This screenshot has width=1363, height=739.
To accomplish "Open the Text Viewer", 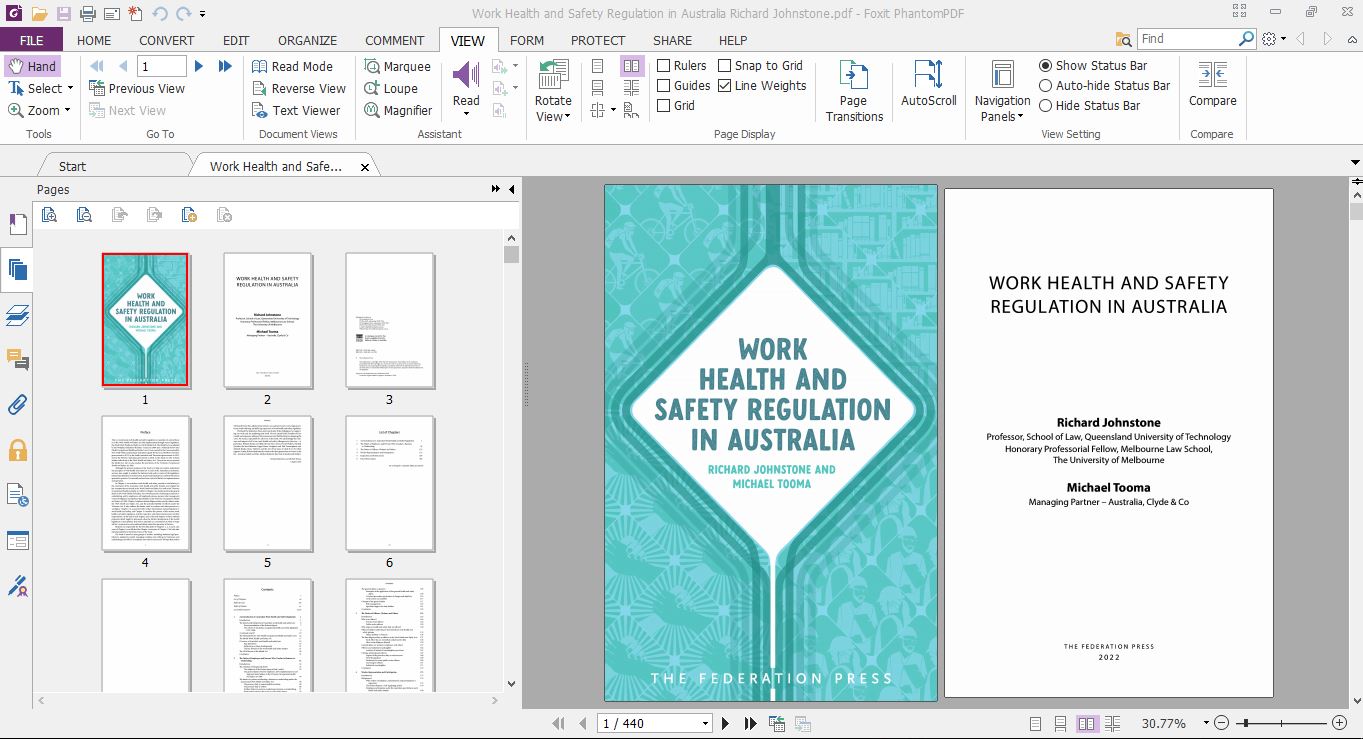I will (x=296, y=110).
